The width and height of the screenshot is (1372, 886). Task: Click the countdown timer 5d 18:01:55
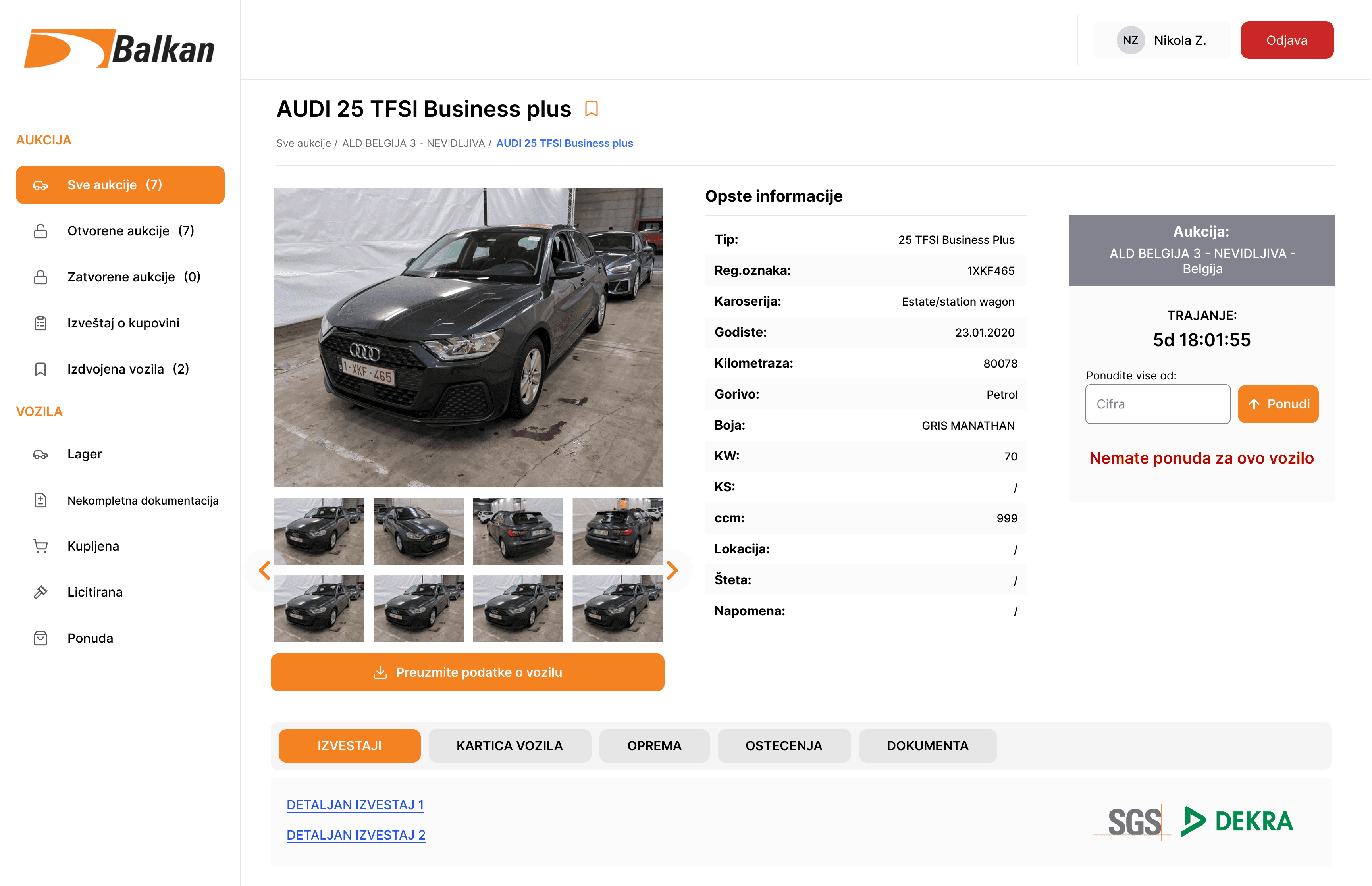[x=1202, y=340]
